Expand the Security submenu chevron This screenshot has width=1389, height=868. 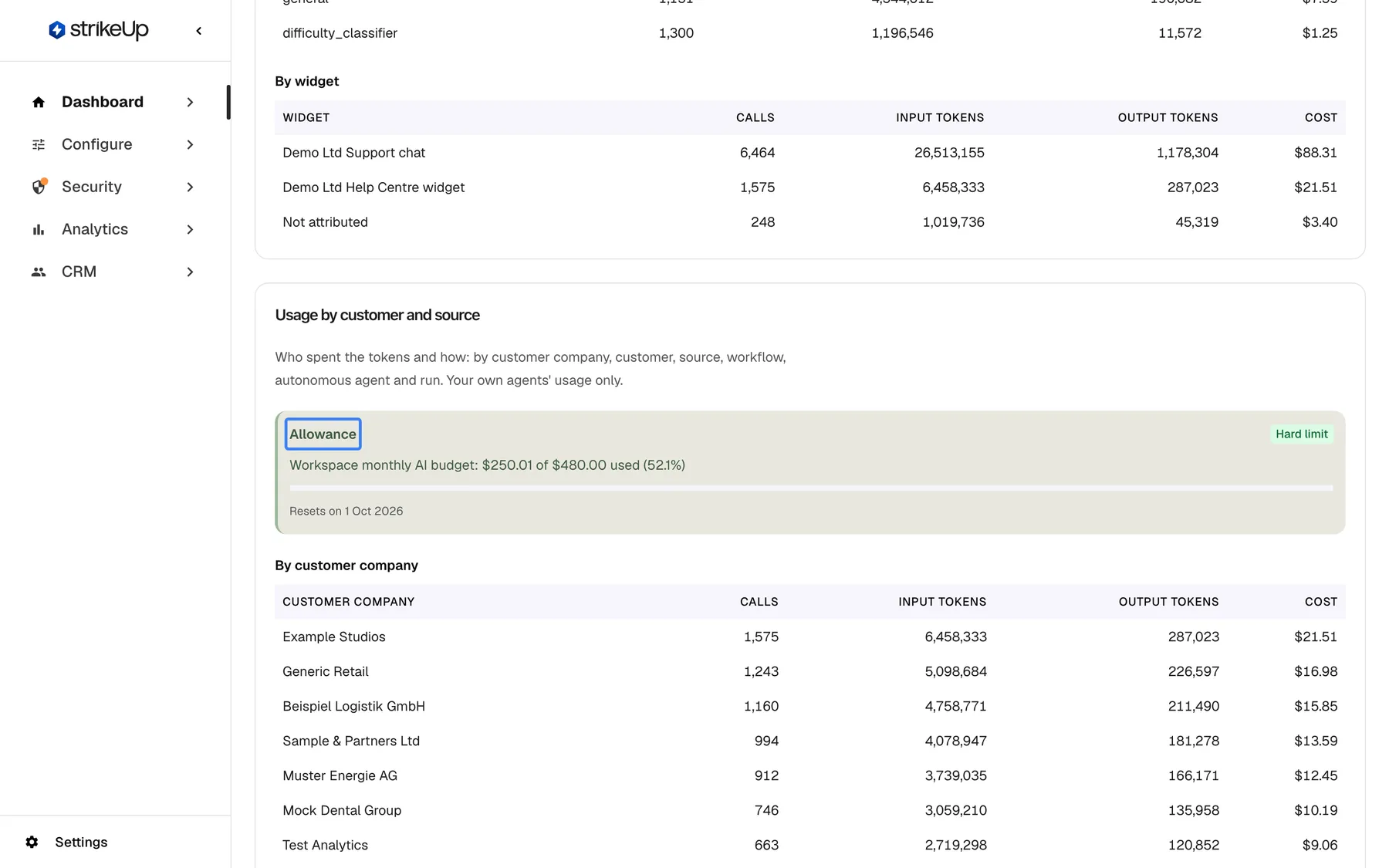pyautogui.click(x=190, y=187)
